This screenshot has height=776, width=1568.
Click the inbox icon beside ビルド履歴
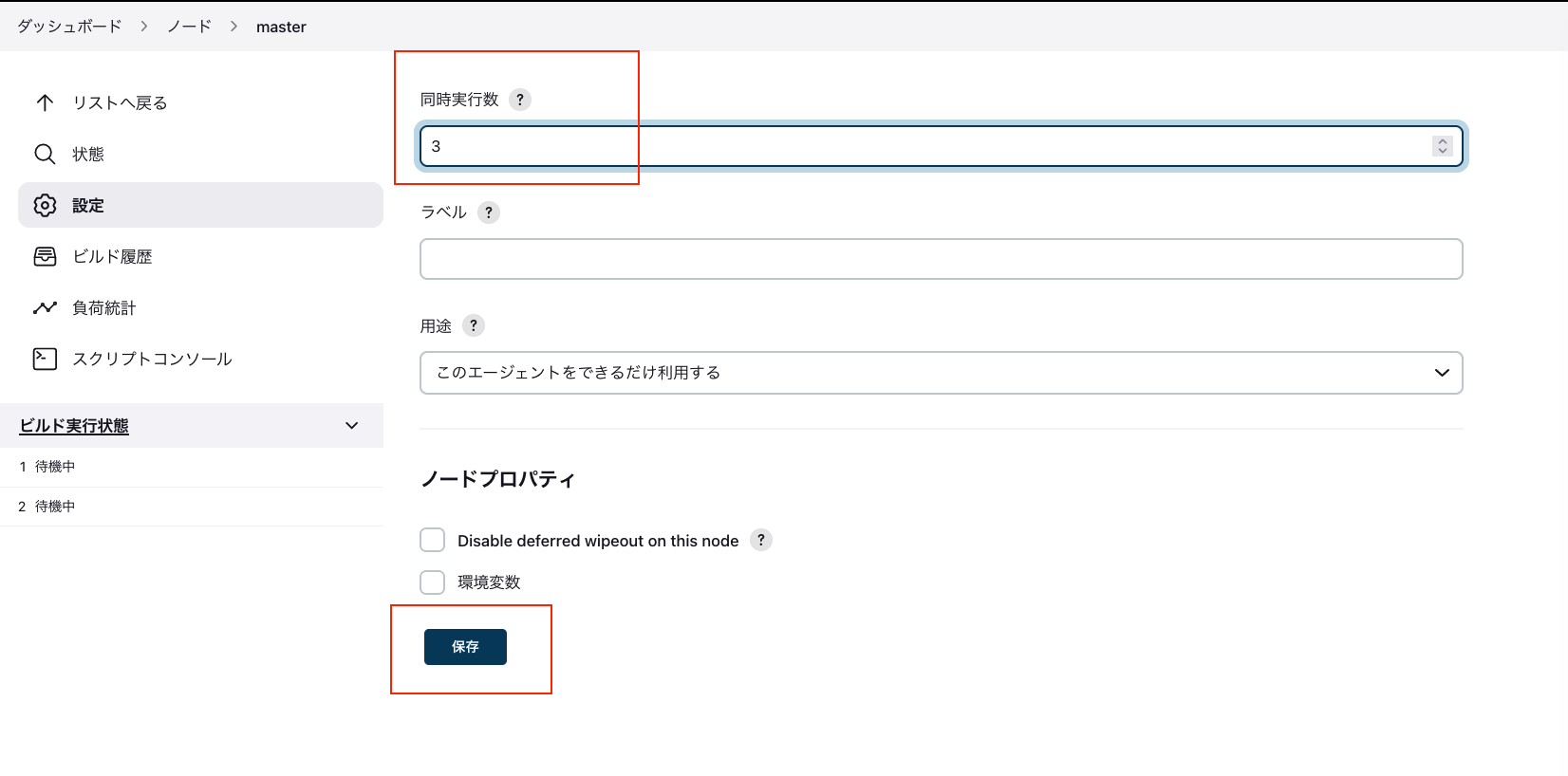(x=45, y=256)
